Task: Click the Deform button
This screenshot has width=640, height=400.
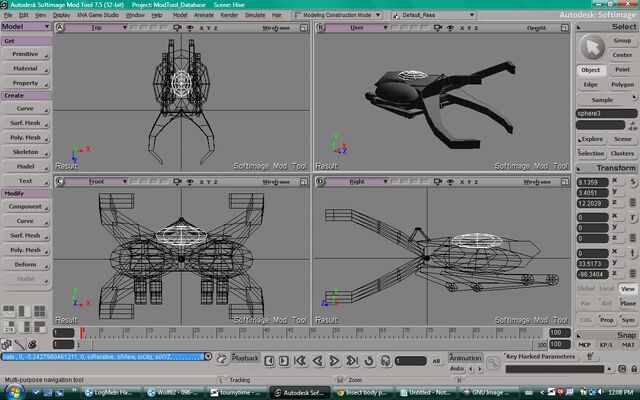Action: click(x=26, y=264)
